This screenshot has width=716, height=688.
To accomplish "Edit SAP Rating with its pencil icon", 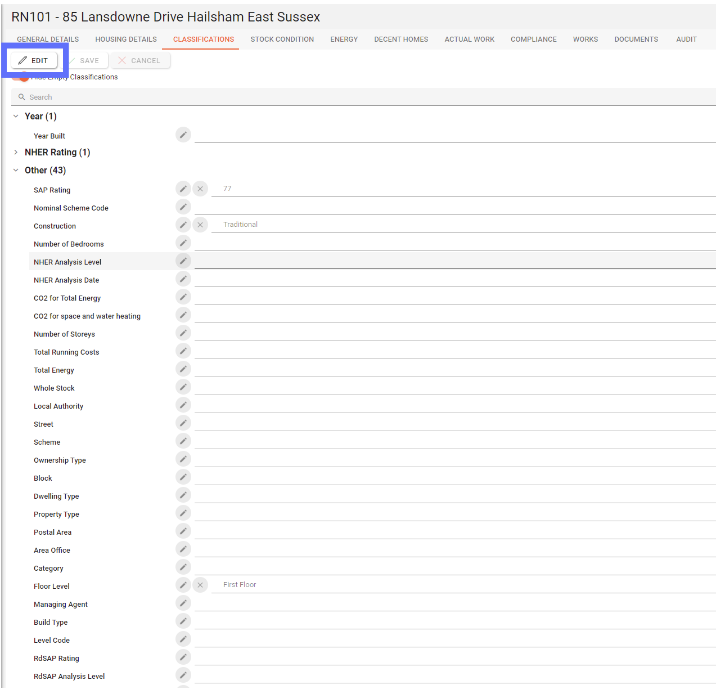I will 183,189.
